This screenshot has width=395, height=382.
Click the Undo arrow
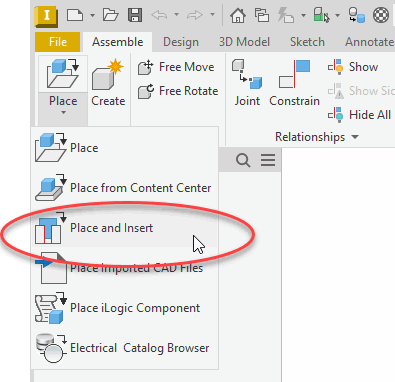click(x=159, y=15)
